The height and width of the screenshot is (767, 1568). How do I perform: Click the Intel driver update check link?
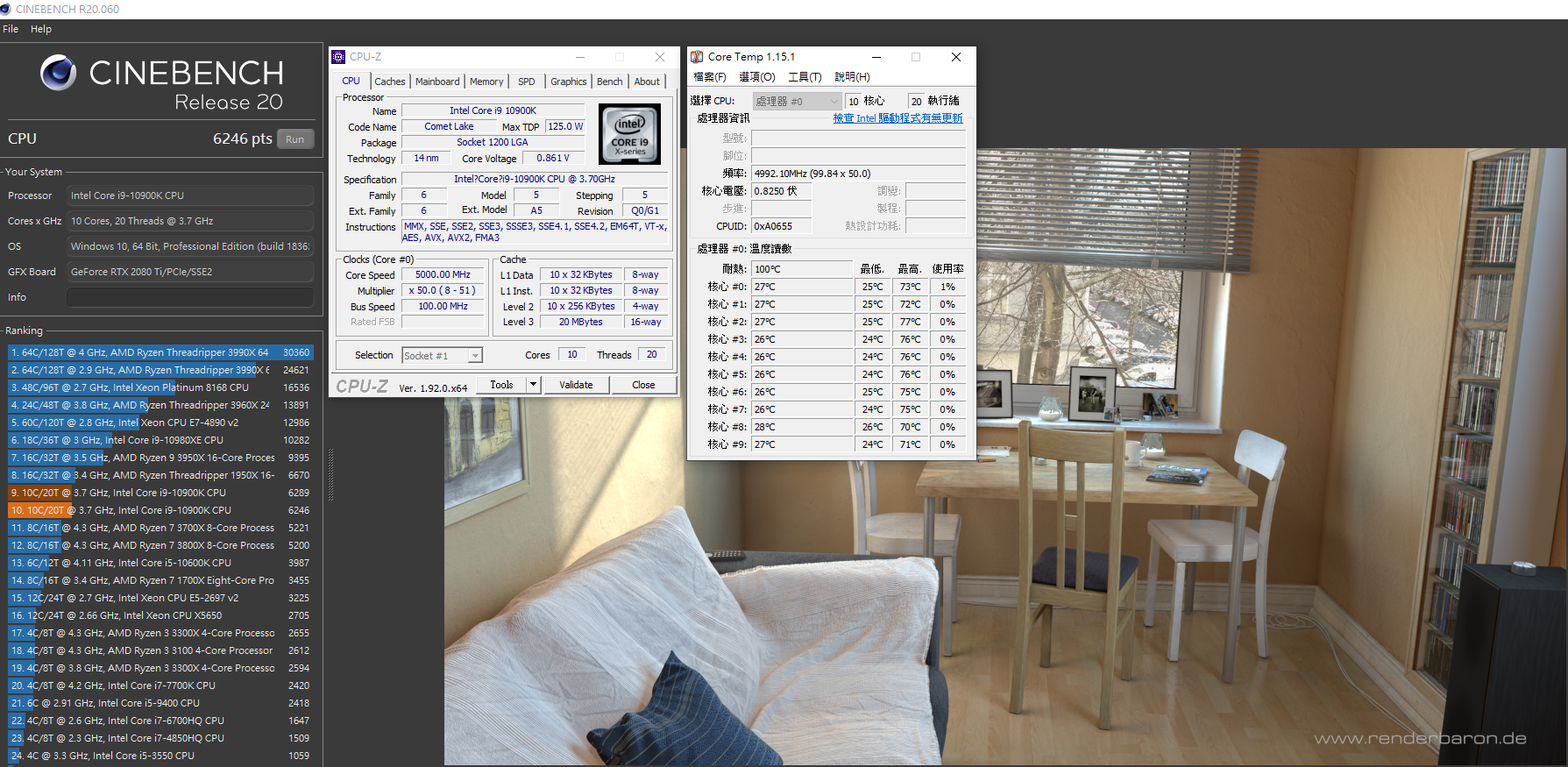pyautogui.click(x=898, y=118)
